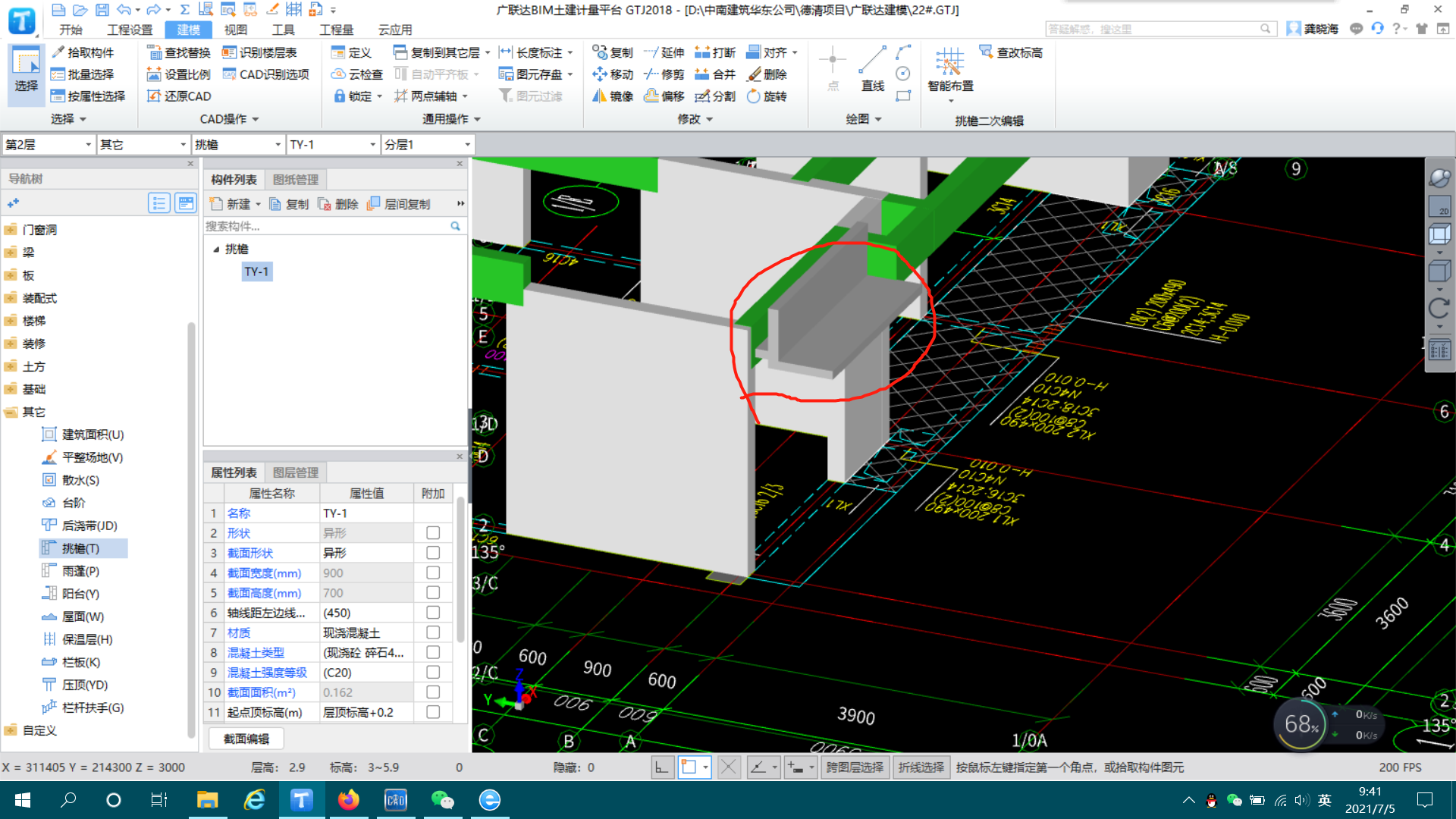The image size is (1456, 819).
Task: Click the 截面编辑 button
Action: click(x=246, y=739)
